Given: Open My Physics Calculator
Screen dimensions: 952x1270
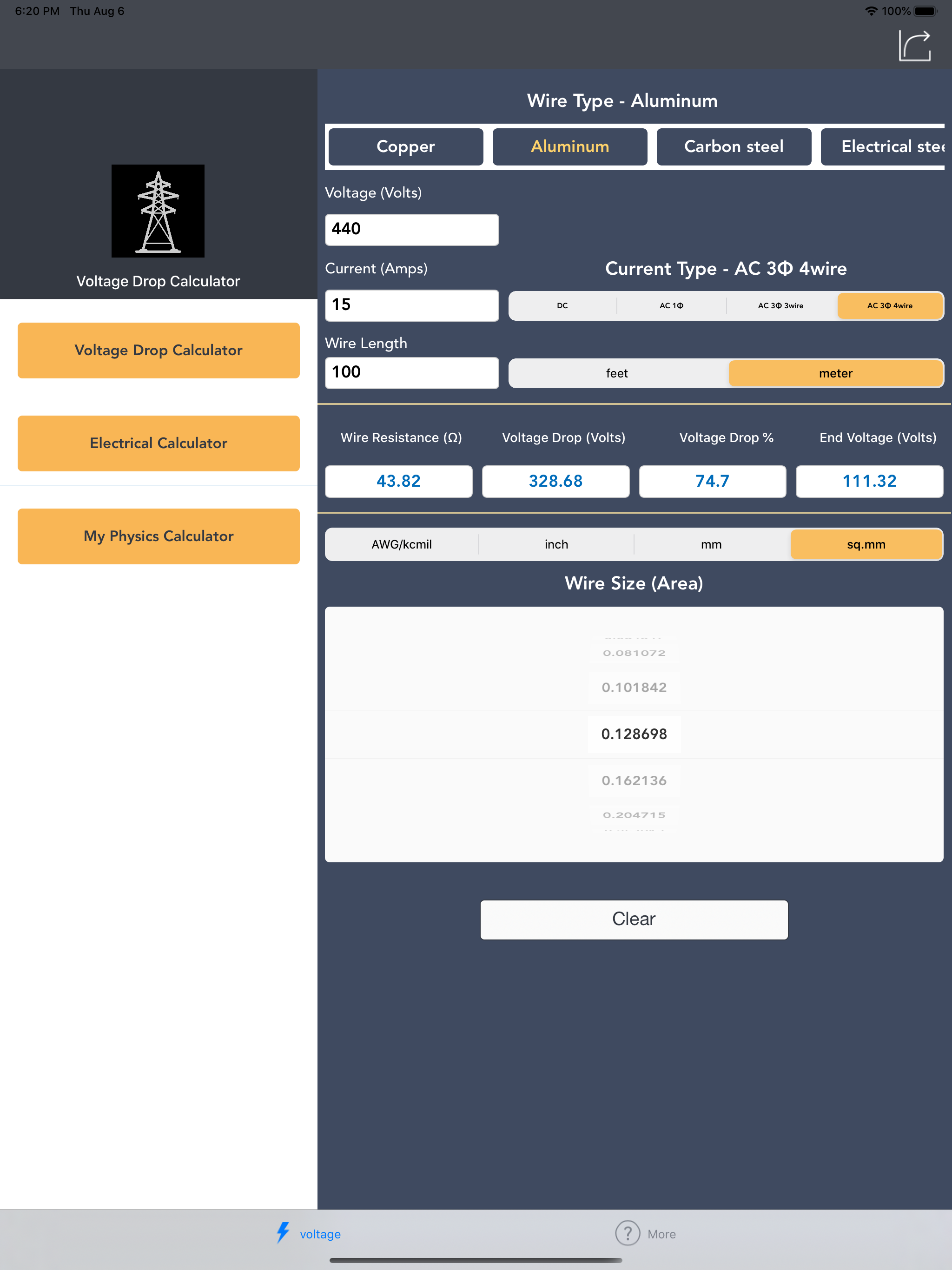Looking at the screenshot, I should click(x=159, y=536).
